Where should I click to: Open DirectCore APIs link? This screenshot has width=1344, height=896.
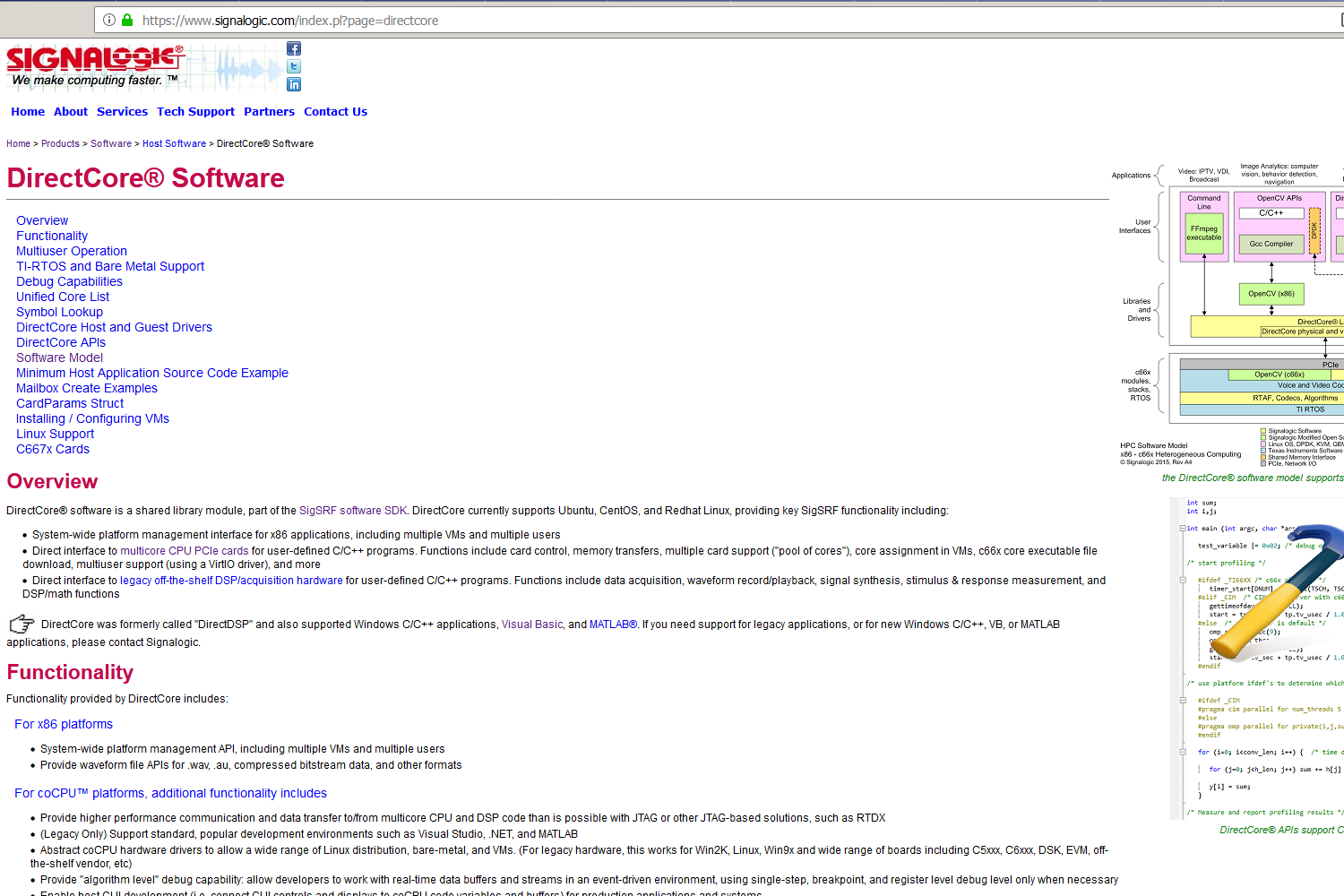[61, 342]
